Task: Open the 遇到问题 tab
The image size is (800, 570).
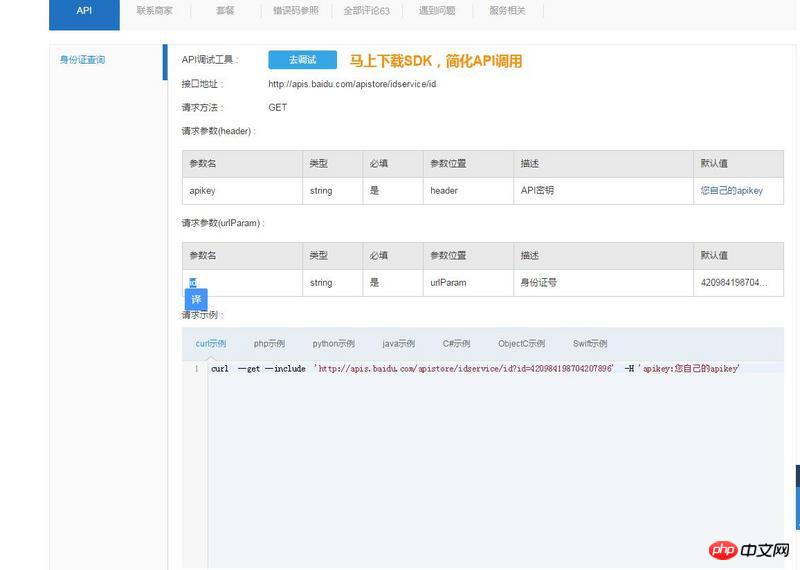Action: coord(437,11)
